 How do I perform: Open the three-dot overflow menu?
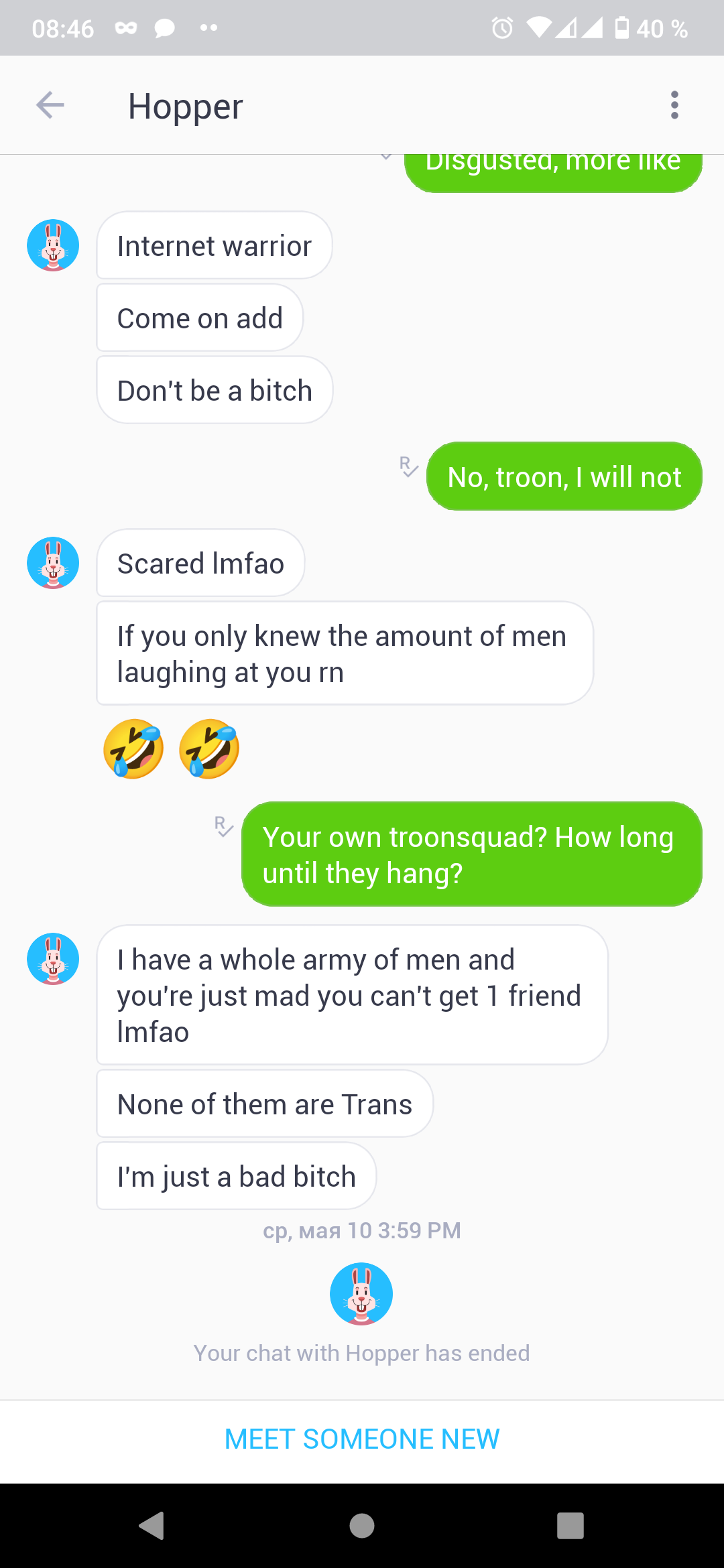[x=674, y=105]
